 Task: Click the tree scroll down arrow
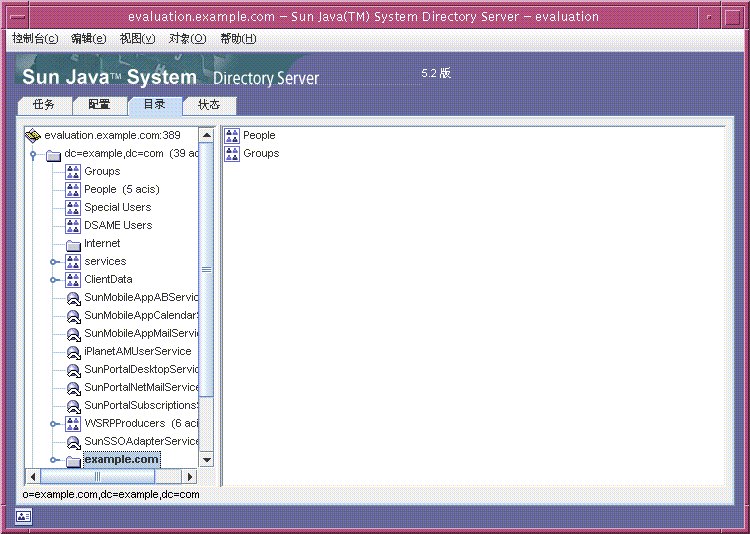(206, 460)
